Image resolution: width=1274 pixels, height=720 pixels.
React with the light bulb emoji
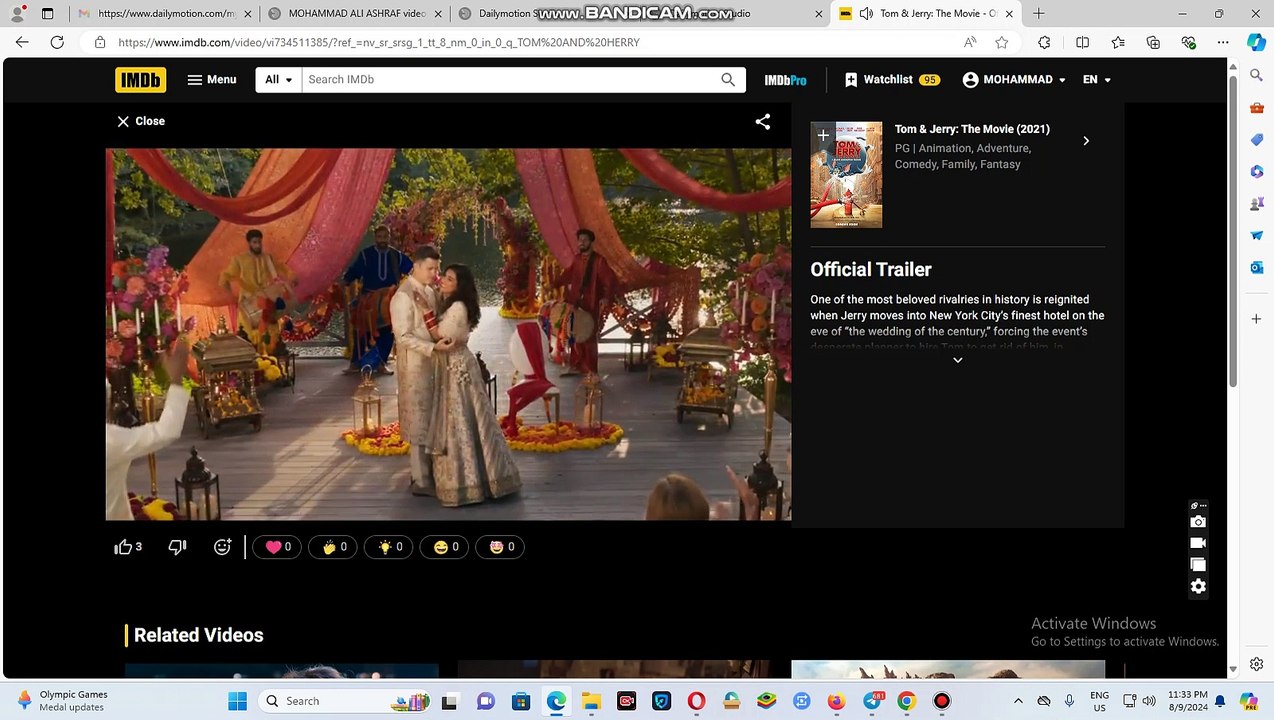[389, 547]
